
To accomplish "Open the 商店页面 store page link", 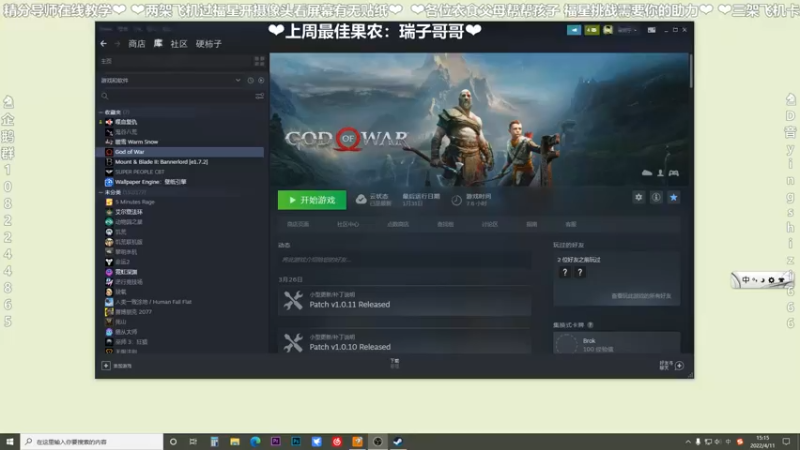I will [298, 224].
